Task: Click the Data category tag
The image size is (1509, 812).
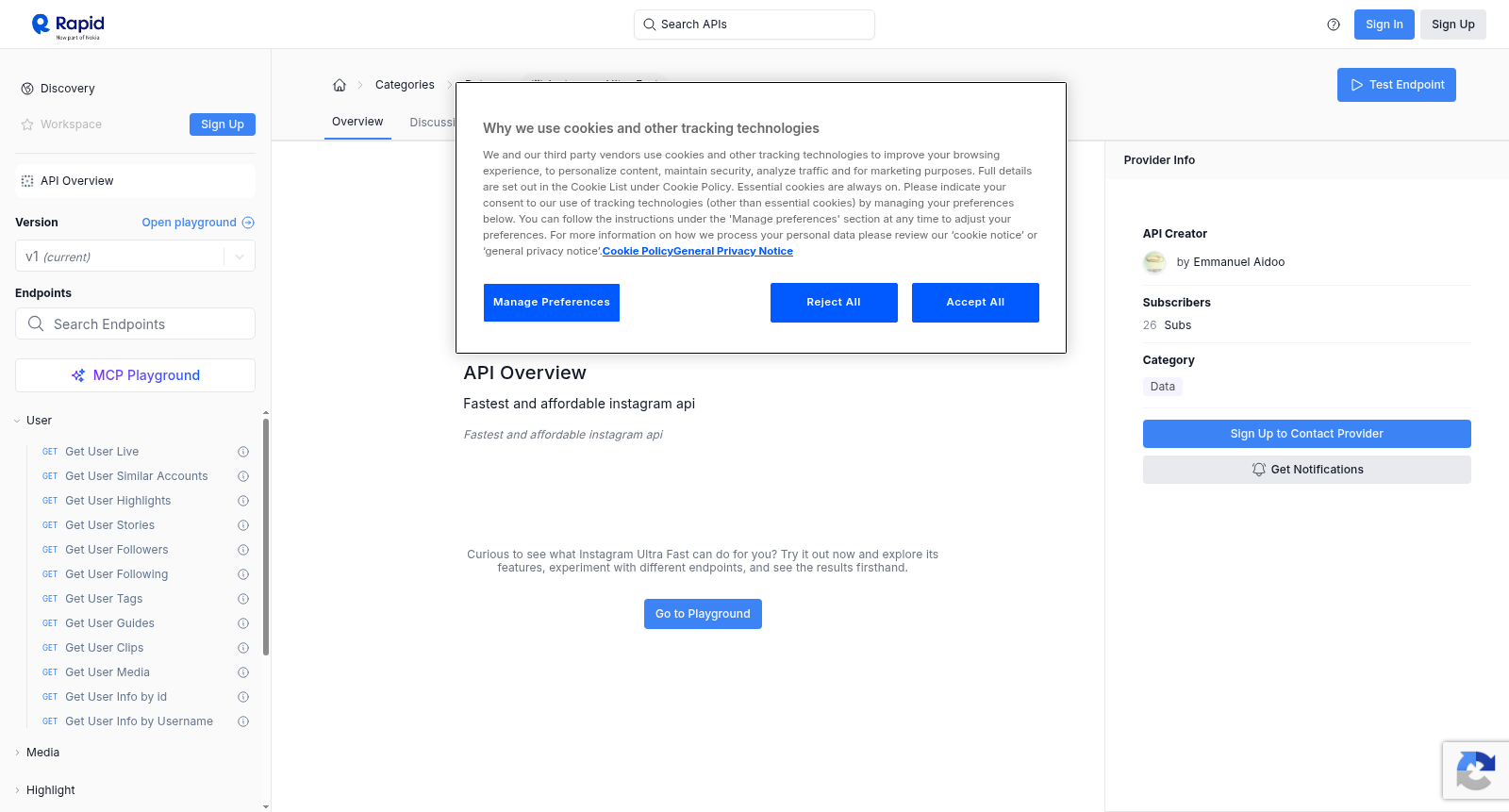Action: click(1163, 387)
